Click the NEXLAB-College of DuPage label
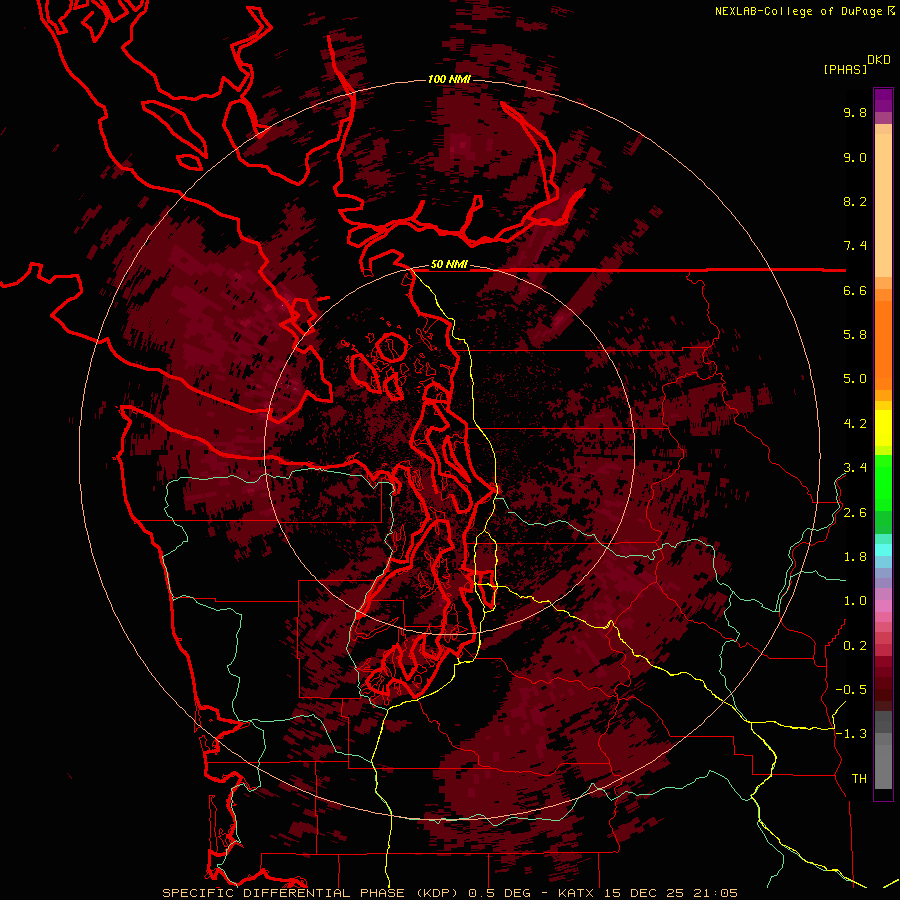 click(x=798, y=11)
